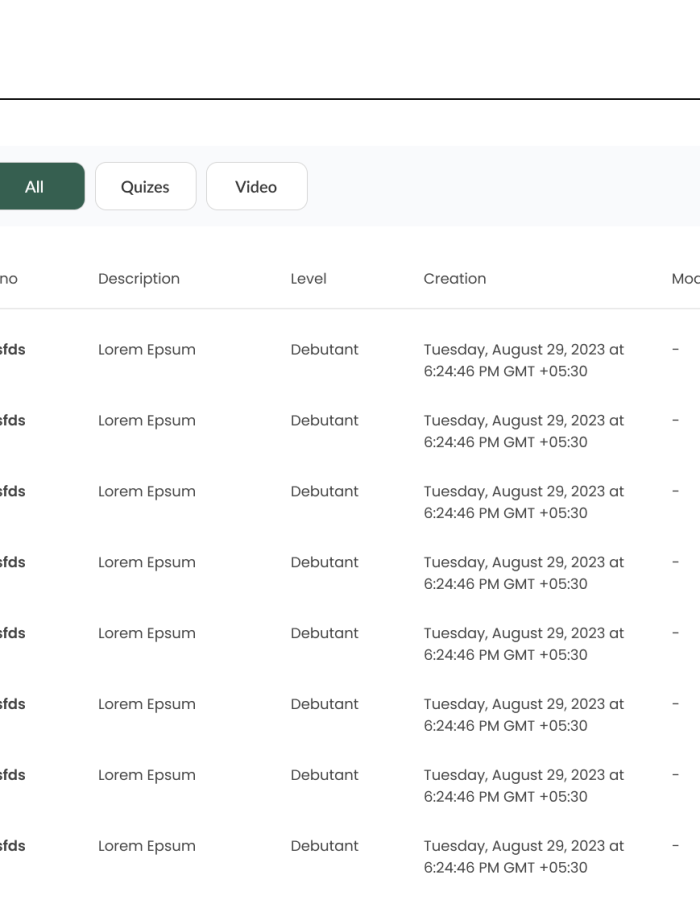Open the first row's sfds entry
Screen dimensions: 700x900
click(12, 350)
